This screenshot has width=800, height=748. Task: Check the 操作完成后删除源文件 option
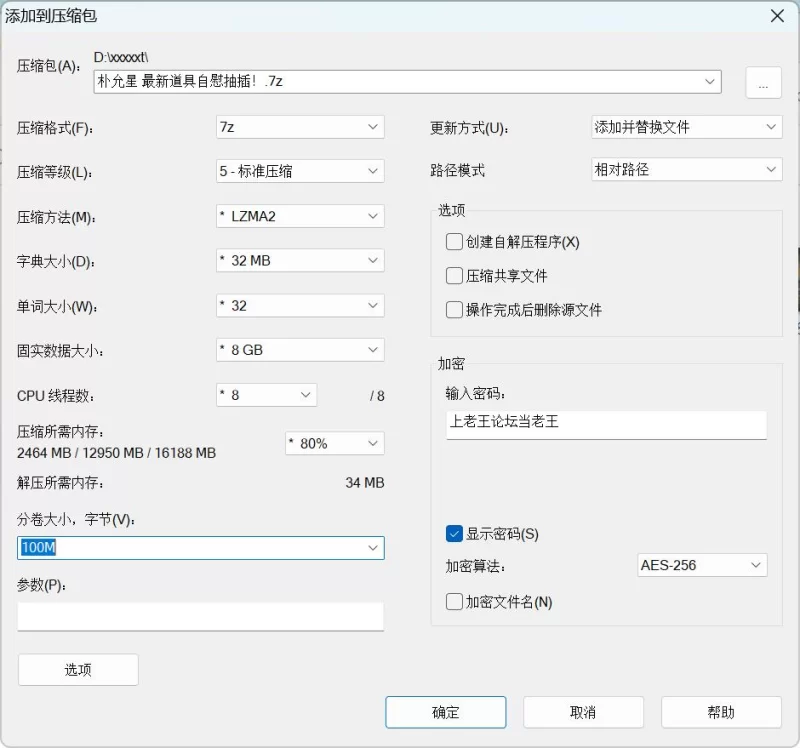click(x=455, y=310)
